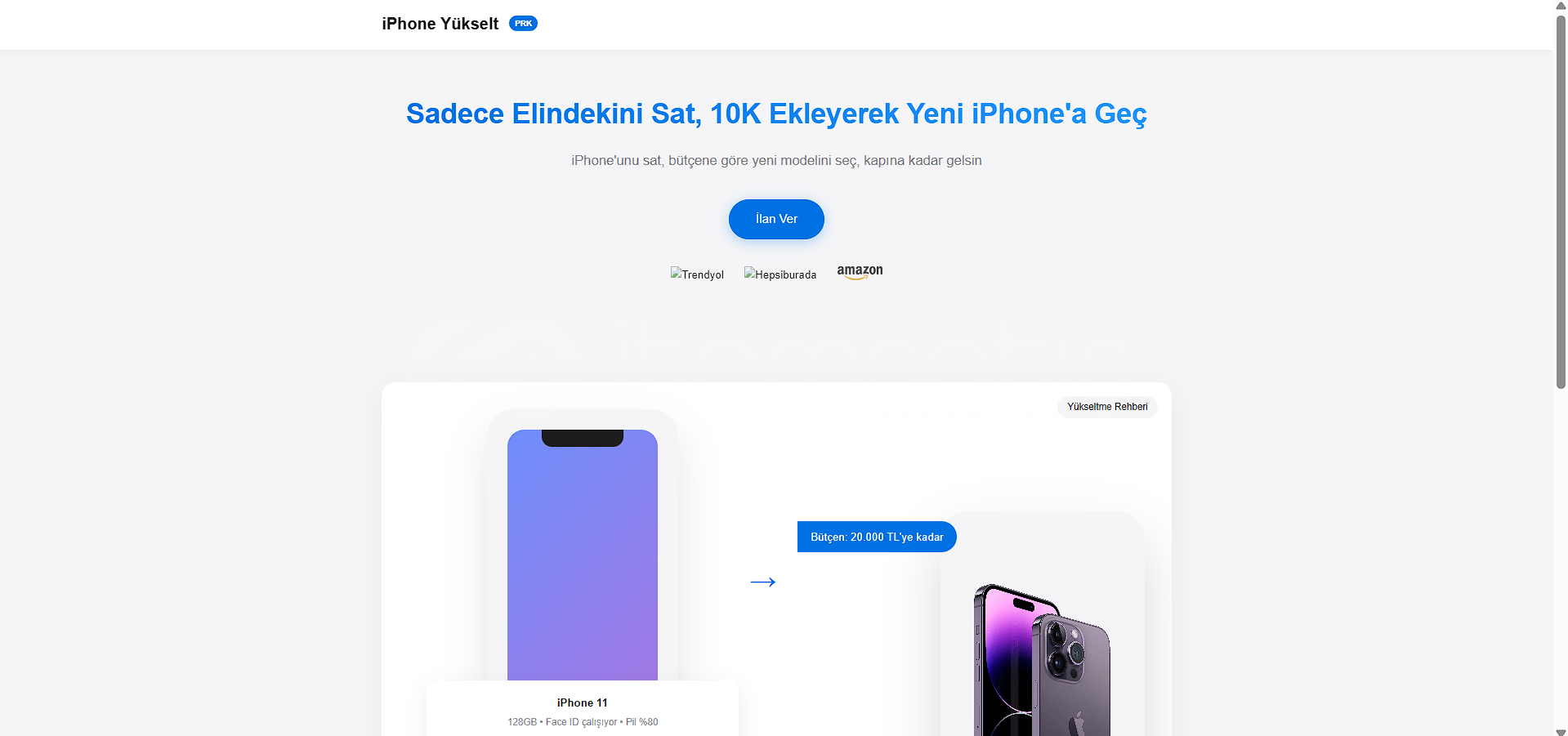The image size is (1568, 736).
Task: Click the İlan Ver button
Action: (x=776, y=219)
